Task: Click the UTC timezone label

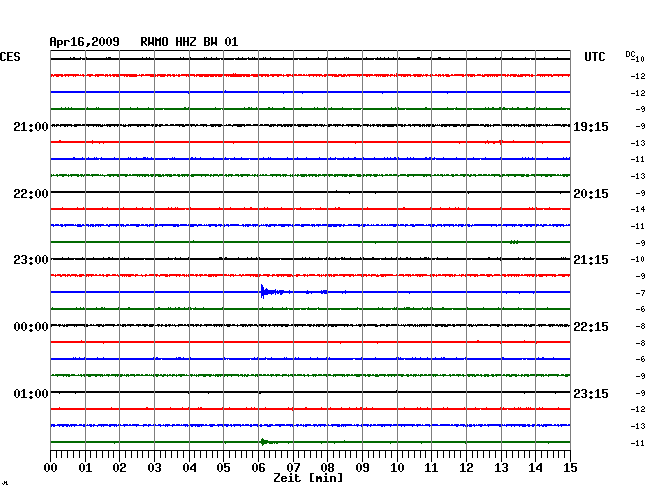Action: [x=595, y=57]
